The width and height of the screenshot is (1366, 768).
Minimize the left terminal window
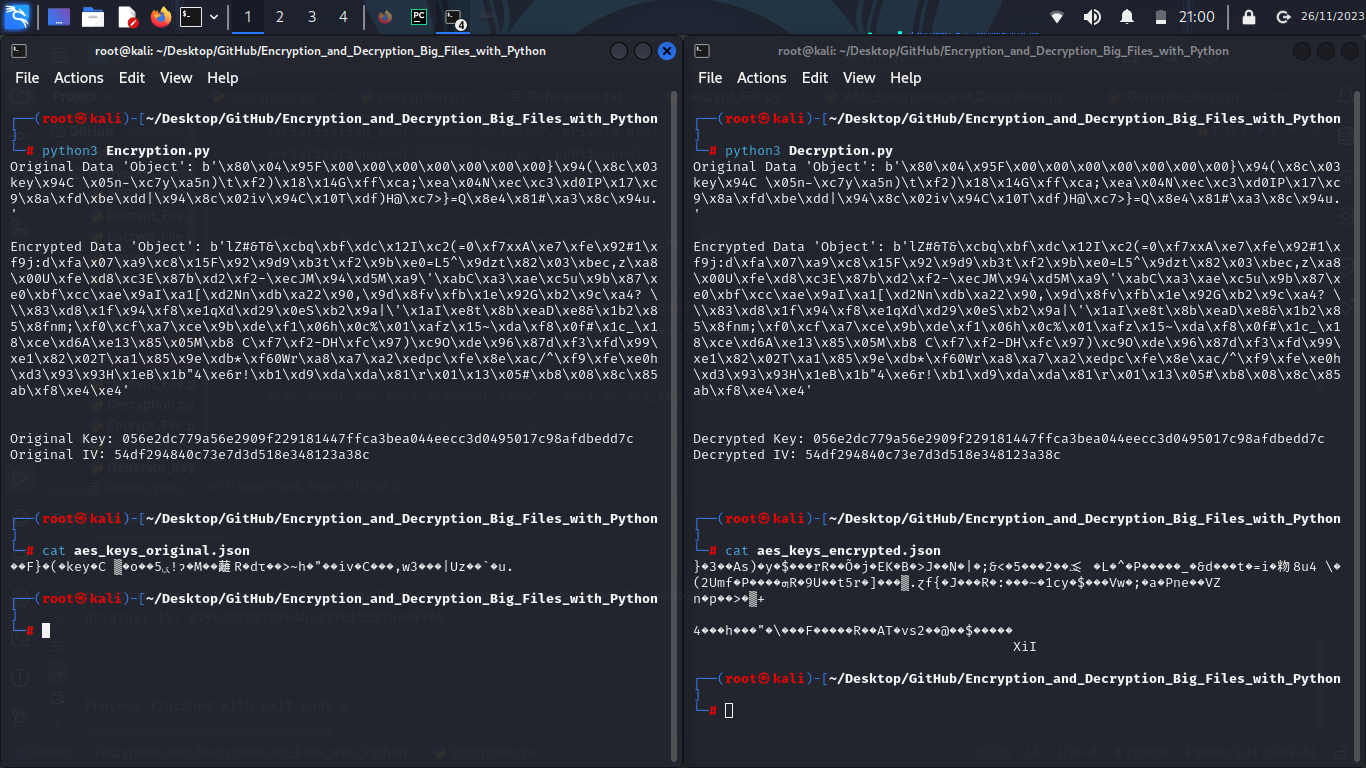coord(619,51)
